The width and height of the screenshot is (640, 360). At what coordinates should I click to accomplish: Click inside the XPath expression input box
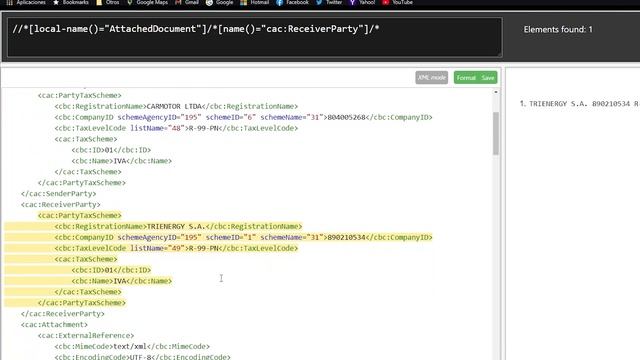(255, 37)
